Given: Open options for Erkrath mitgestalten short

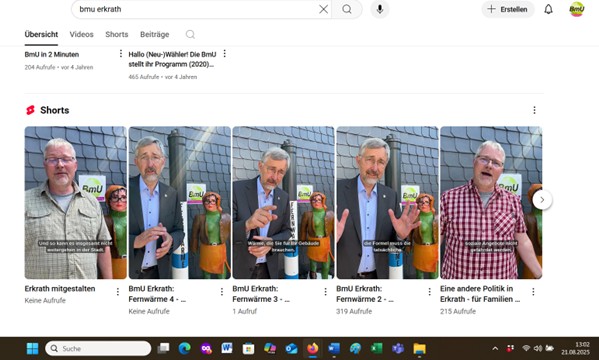Looking at the screenshot, I should (118, 292).
